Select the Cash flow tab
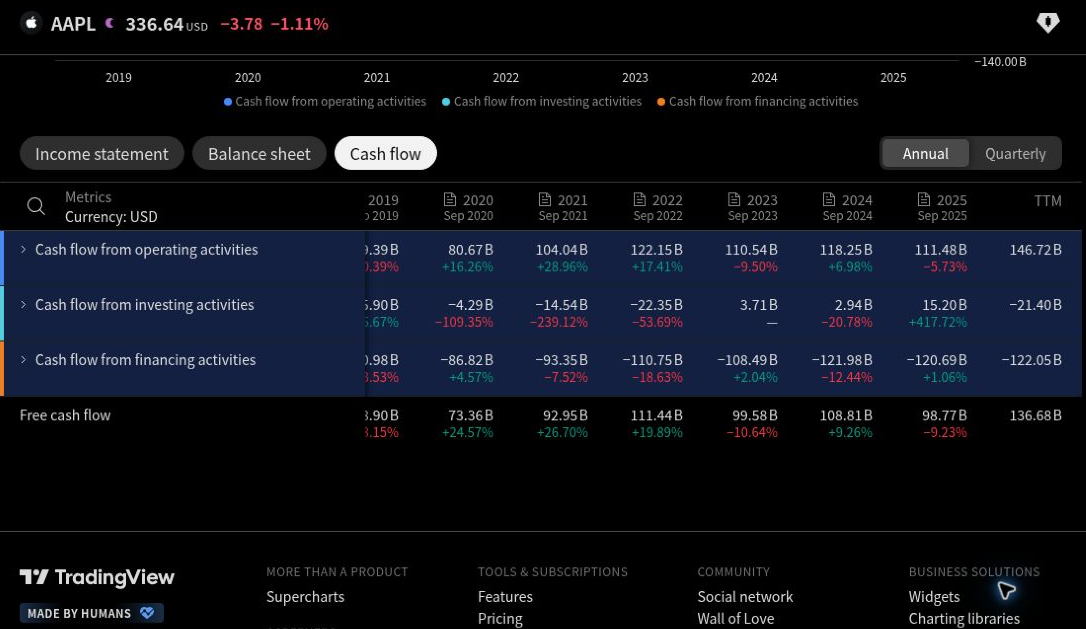Image resolution: width=1086 pixels, height=629 pixels. [385, 154]
